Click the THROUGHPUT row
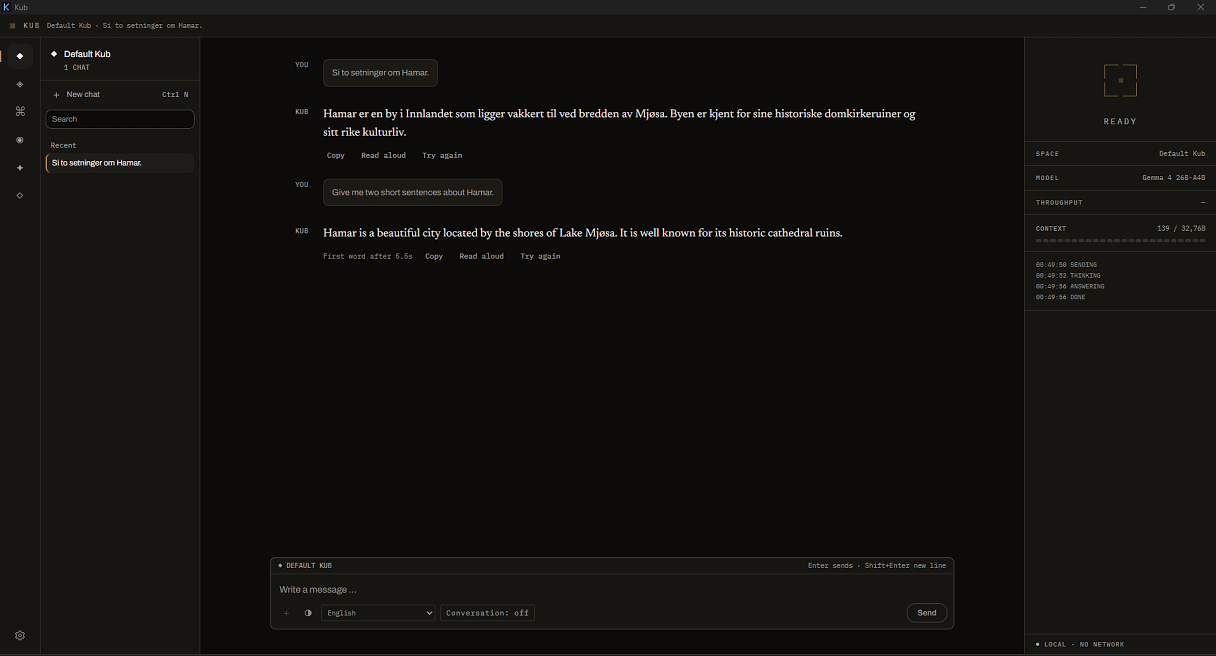The width and height of the screenshot is (1216, 656). point(1120,203)
